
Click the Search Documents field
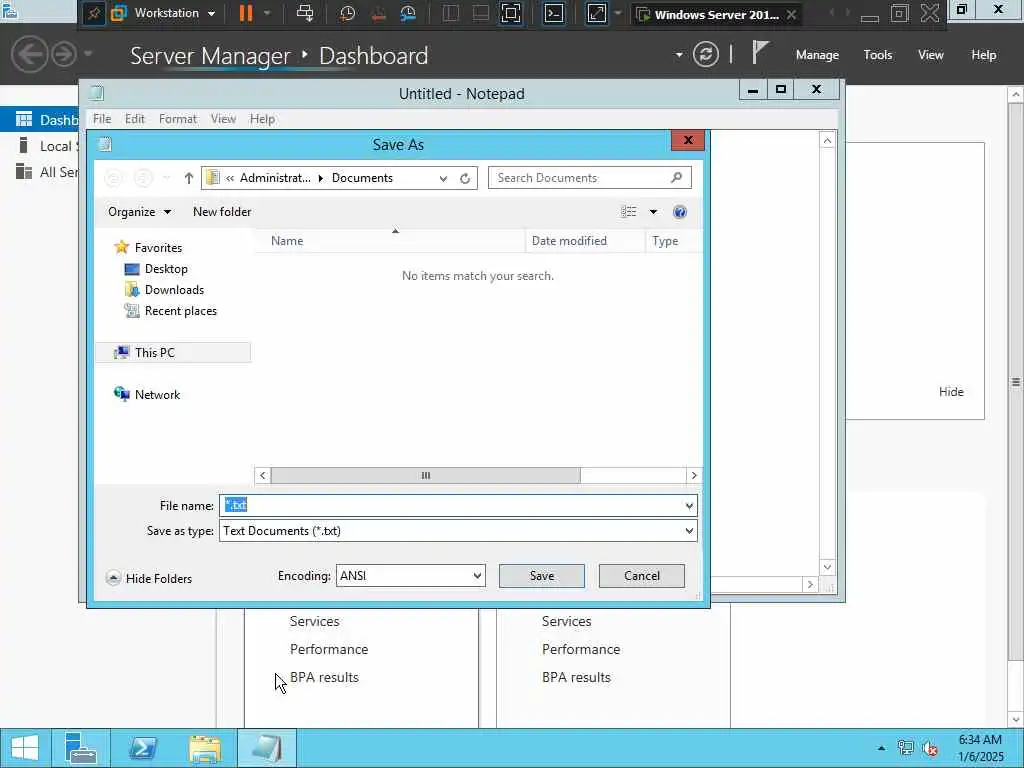point(589,178)
